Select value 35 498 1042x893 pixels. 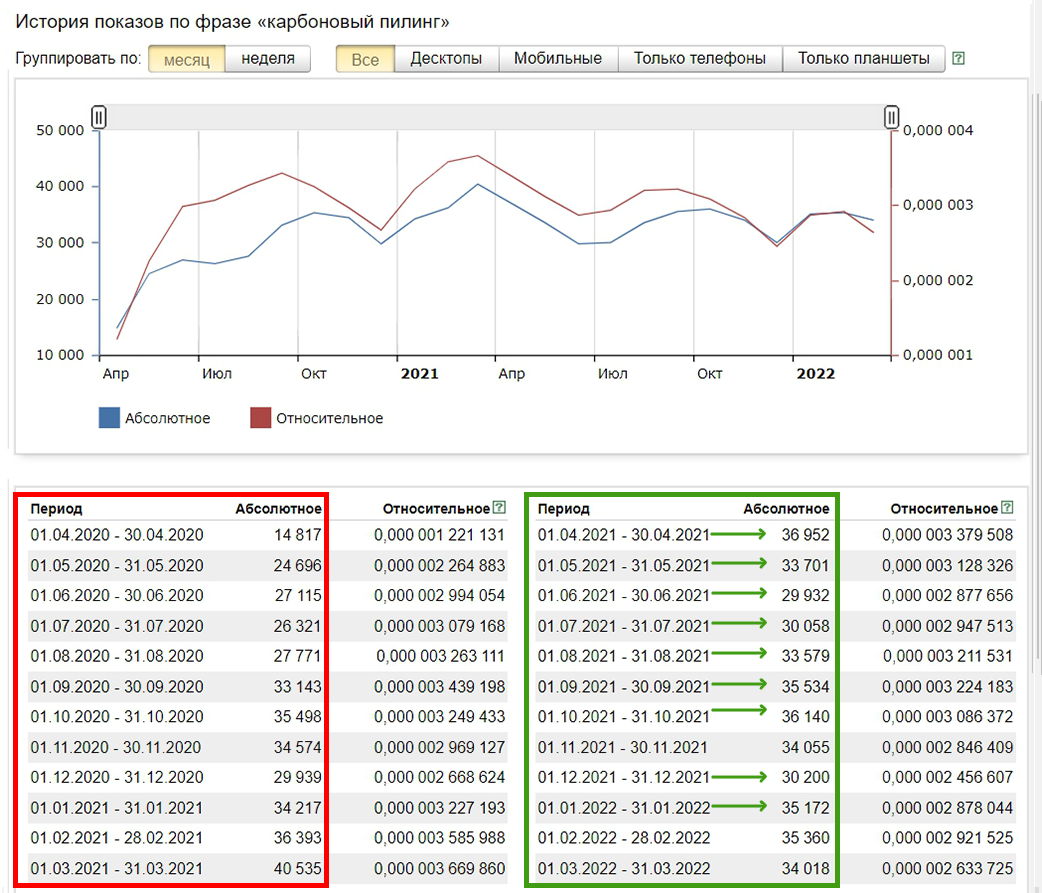point(297,716)
